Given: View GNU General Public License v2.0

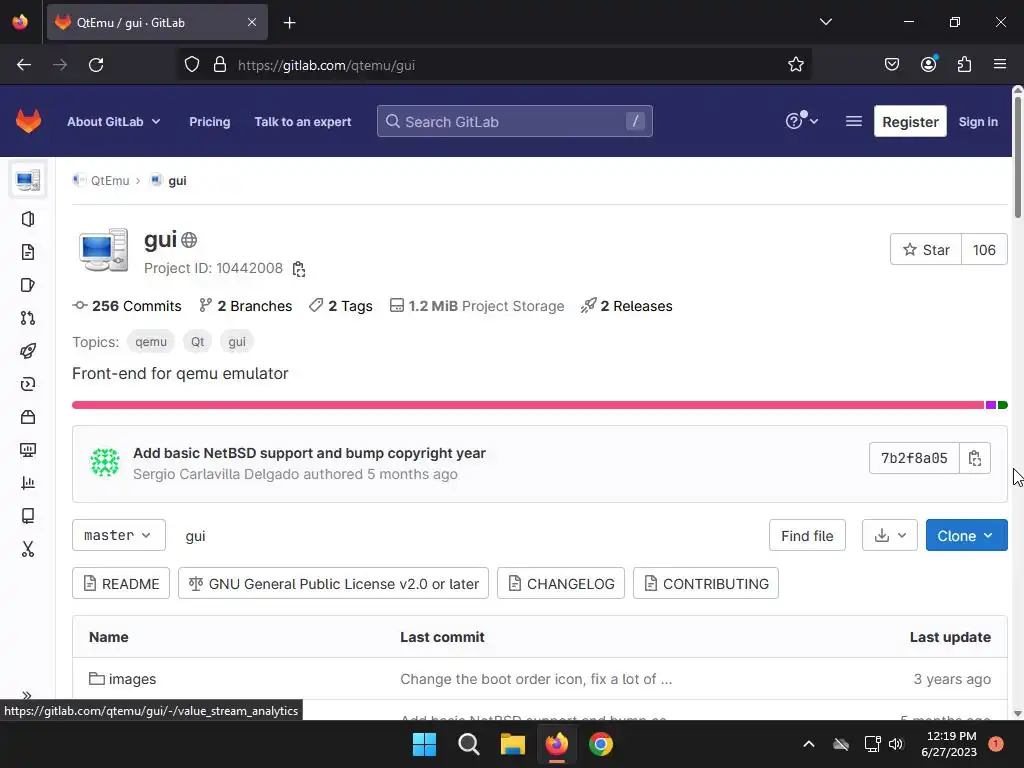Looking at the screenshot, I should [x=333, y=583].
